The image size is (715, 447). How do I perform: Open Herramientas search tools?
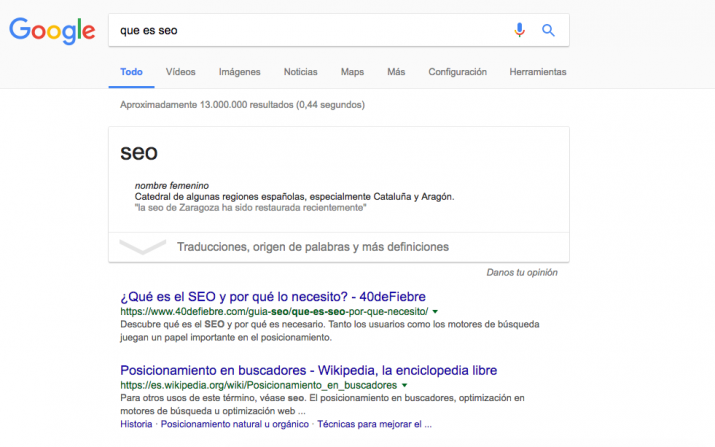[x=538, y=72]
